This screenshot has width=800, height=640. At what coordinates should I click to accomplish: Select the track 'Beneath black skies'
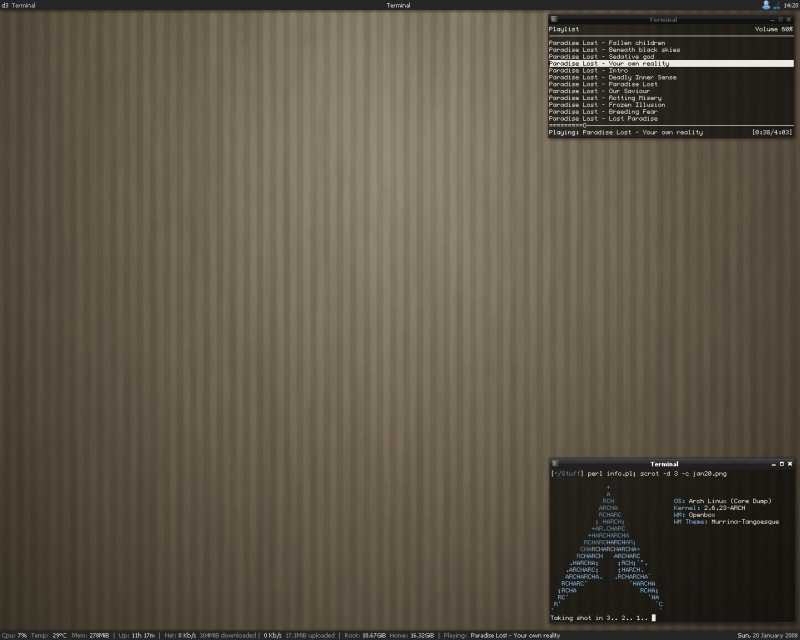click(614, 50)
